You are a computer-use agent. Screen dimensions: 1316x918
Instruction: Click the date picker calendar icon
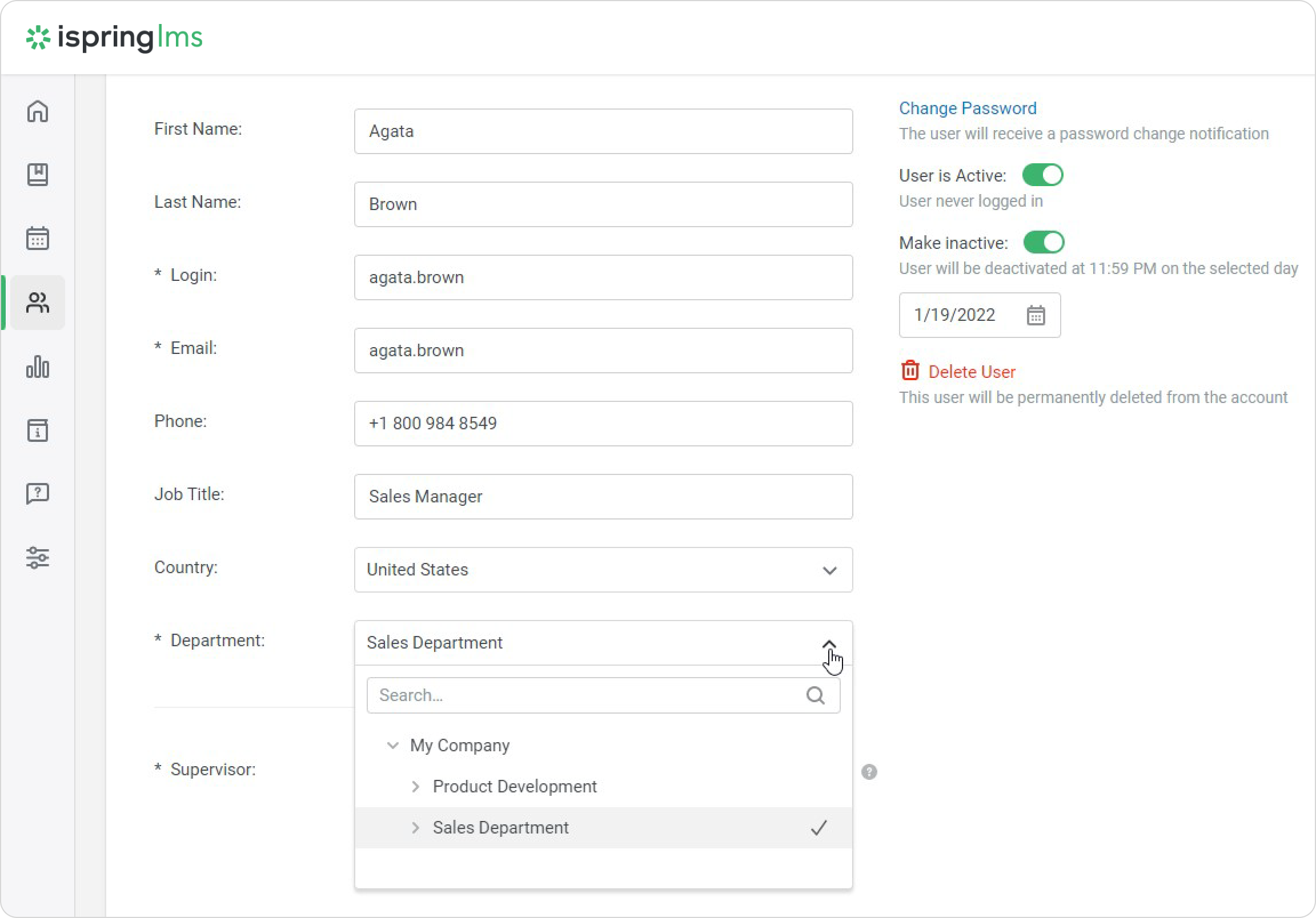point(1035,315)
